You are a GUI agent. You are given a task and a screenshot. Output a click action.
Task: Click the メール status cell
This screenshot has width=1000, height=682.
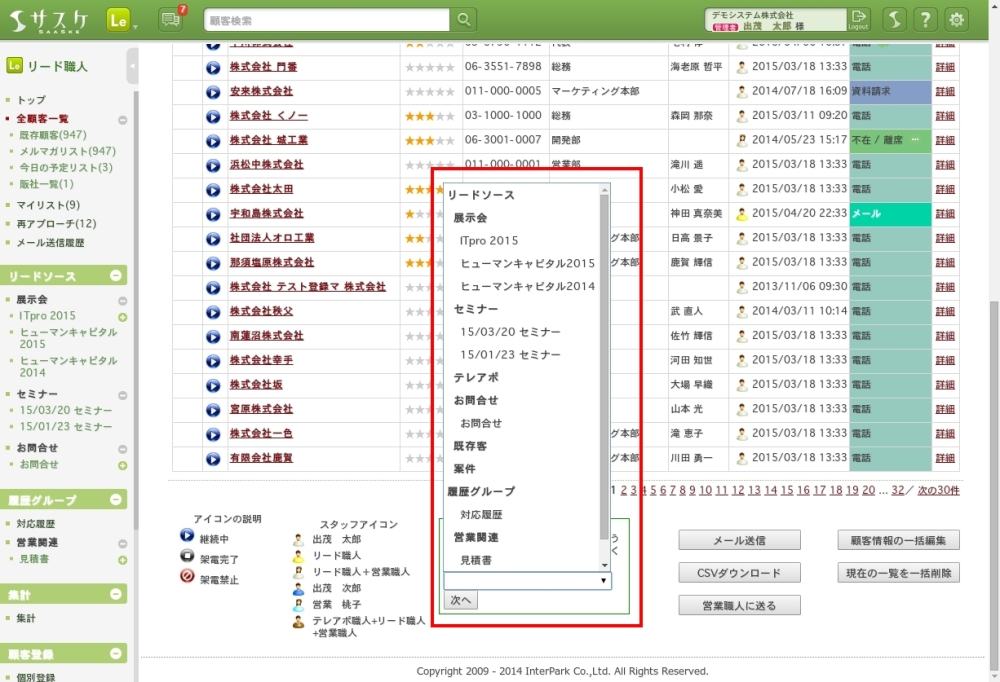click(890, 214)
